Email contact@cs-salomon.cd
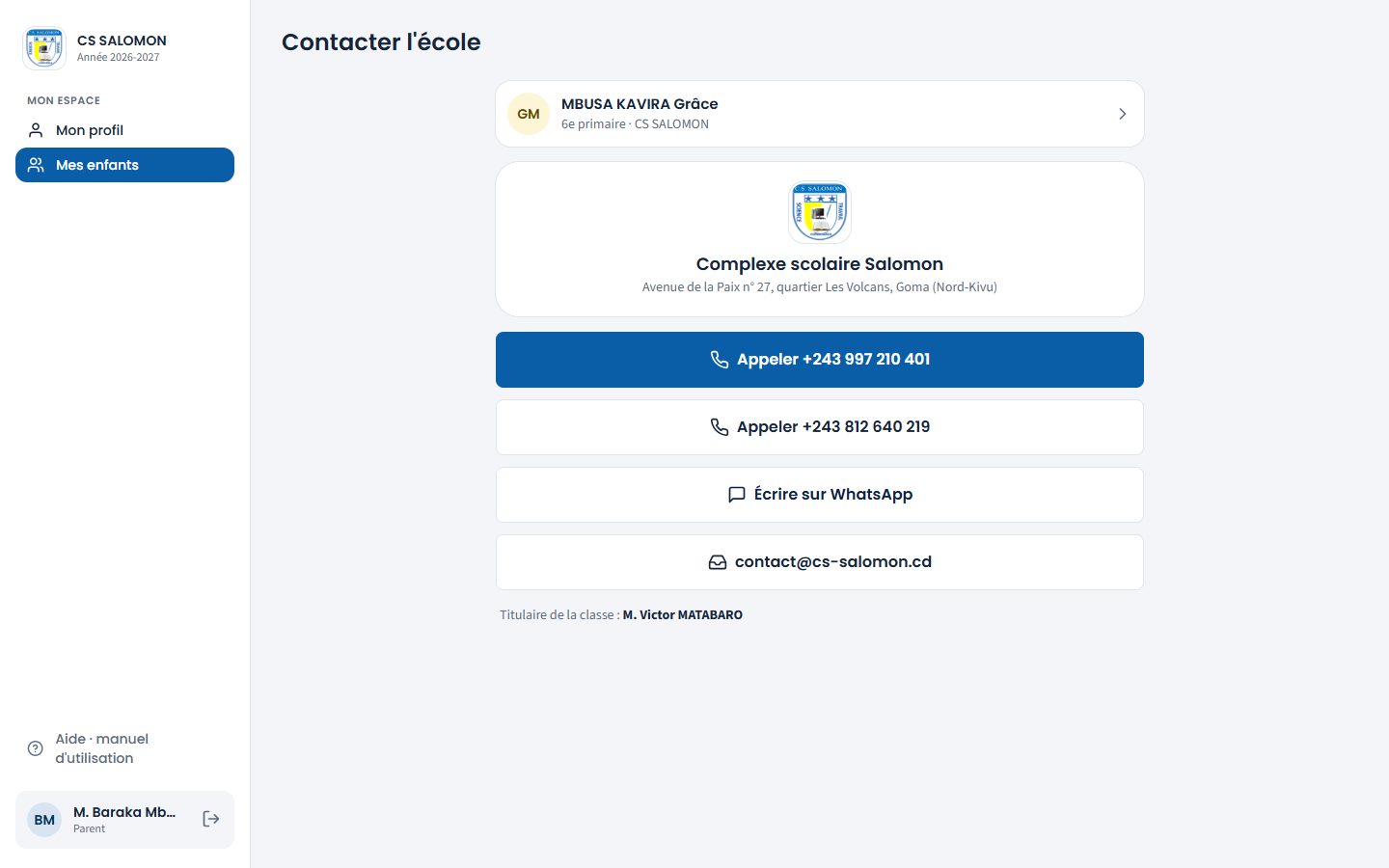The width and height of the screenshot is (1389, 868). click(x=820, y=562)
